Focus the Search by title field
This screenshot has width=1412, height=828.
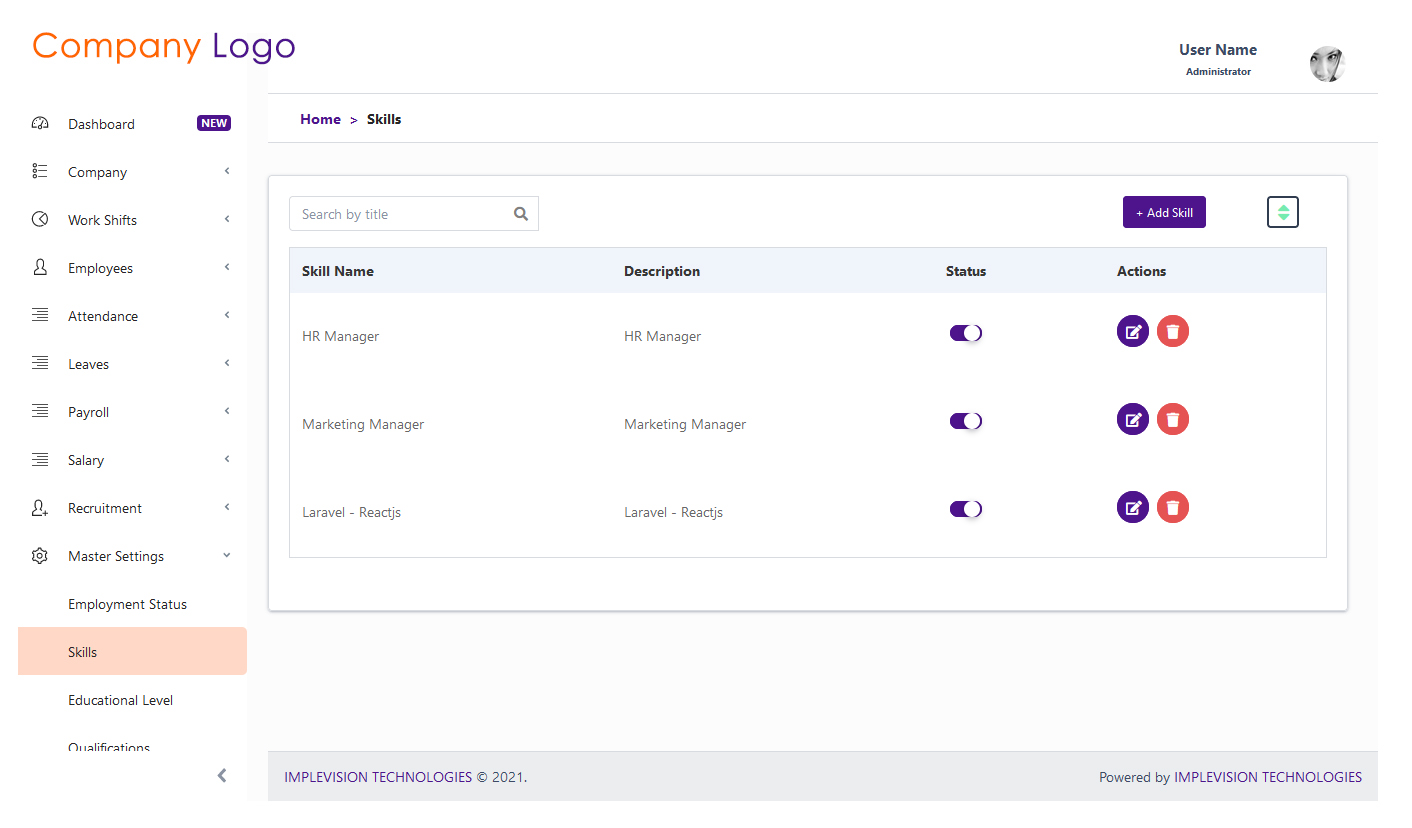pyautogui.click(x=414, y=214)
